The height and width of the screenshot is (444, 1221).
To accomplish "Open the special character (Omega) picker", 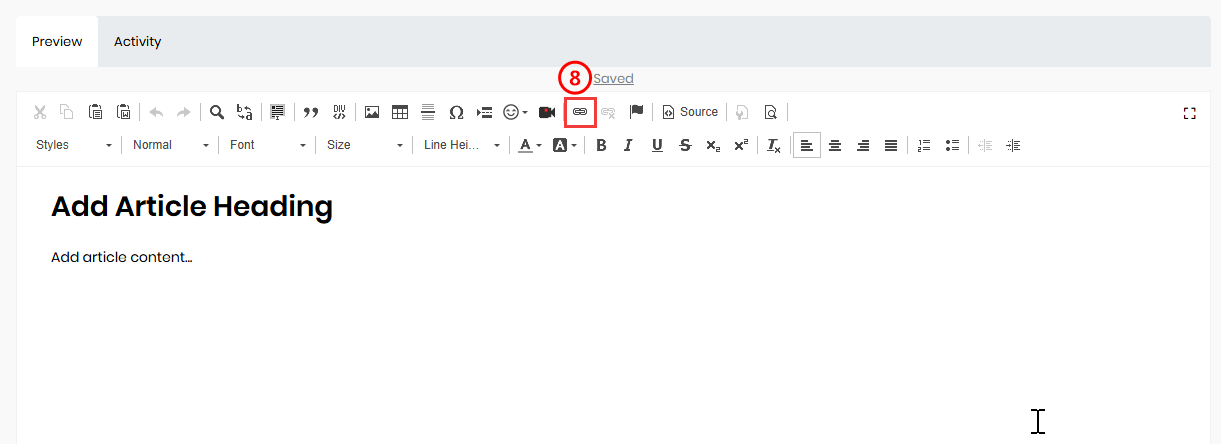I will tap(456, 112).
